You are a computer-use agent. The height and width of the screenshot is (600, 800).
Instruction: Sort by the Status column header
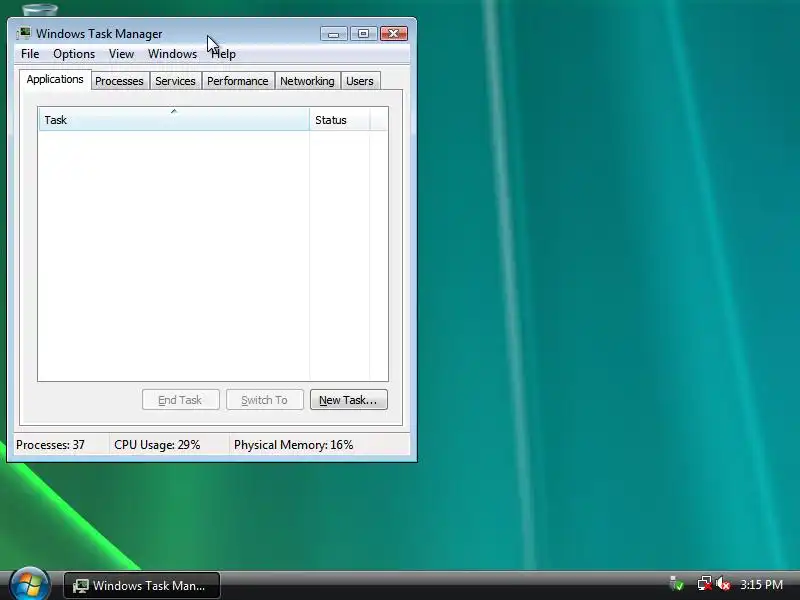[339, 119]
